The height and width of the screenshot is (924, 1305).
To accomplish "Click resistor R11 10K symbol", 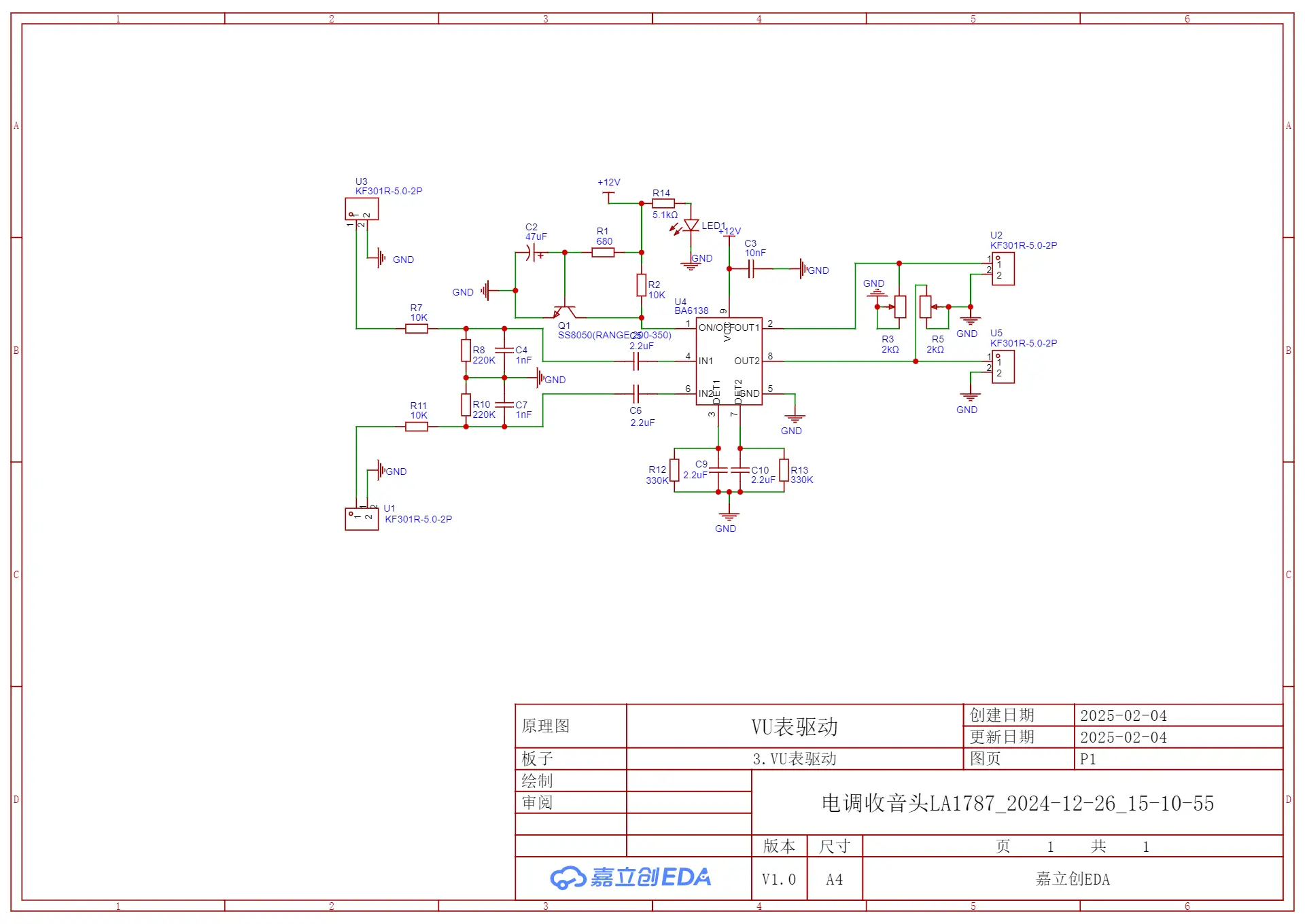I will [x=417, y=427].
